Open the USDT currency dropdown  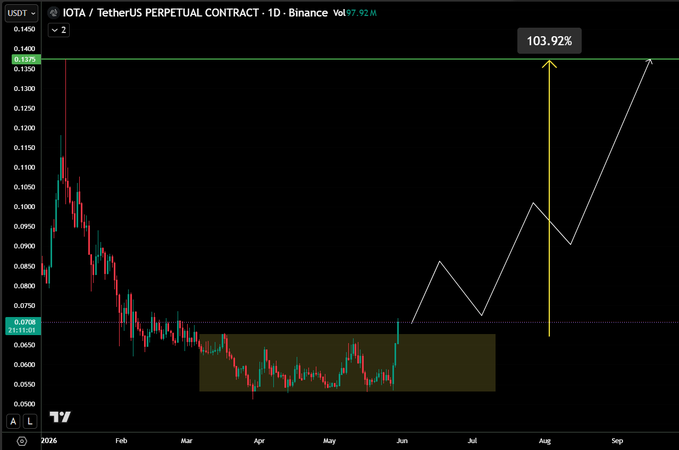click(21, 13)
